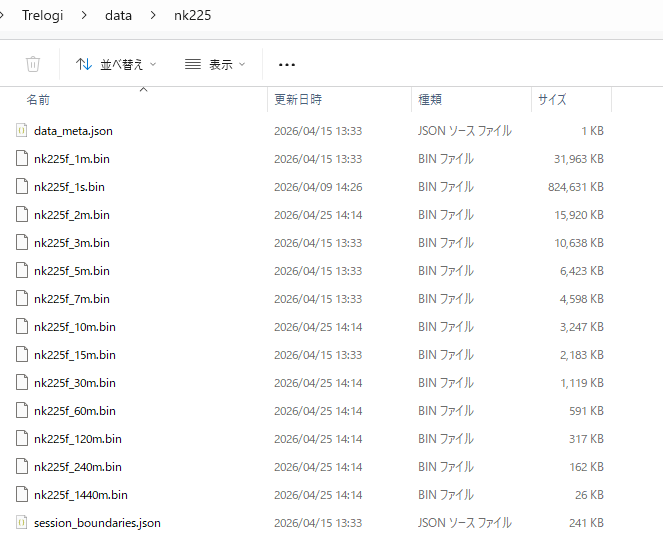The image size is (663, 556).
Task: Click the file name nk225f_1m.bin
Action: pyautogui.click(x=72, y=159)
